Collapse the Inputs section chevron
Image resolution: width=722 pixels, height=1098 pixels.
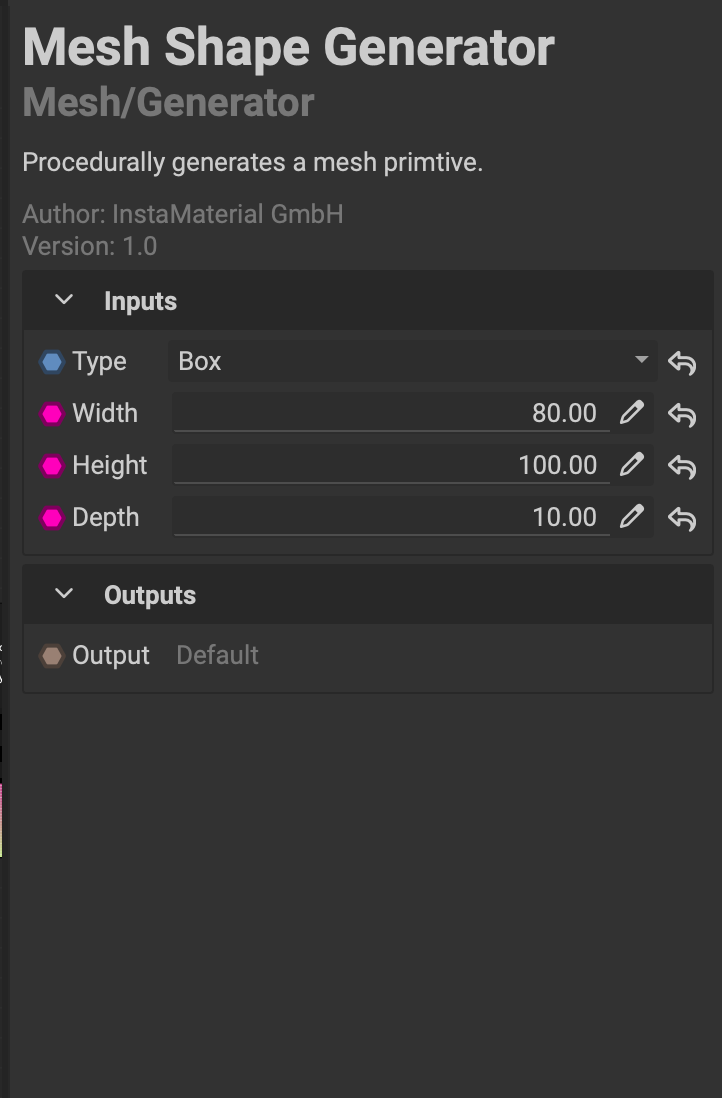64,300
